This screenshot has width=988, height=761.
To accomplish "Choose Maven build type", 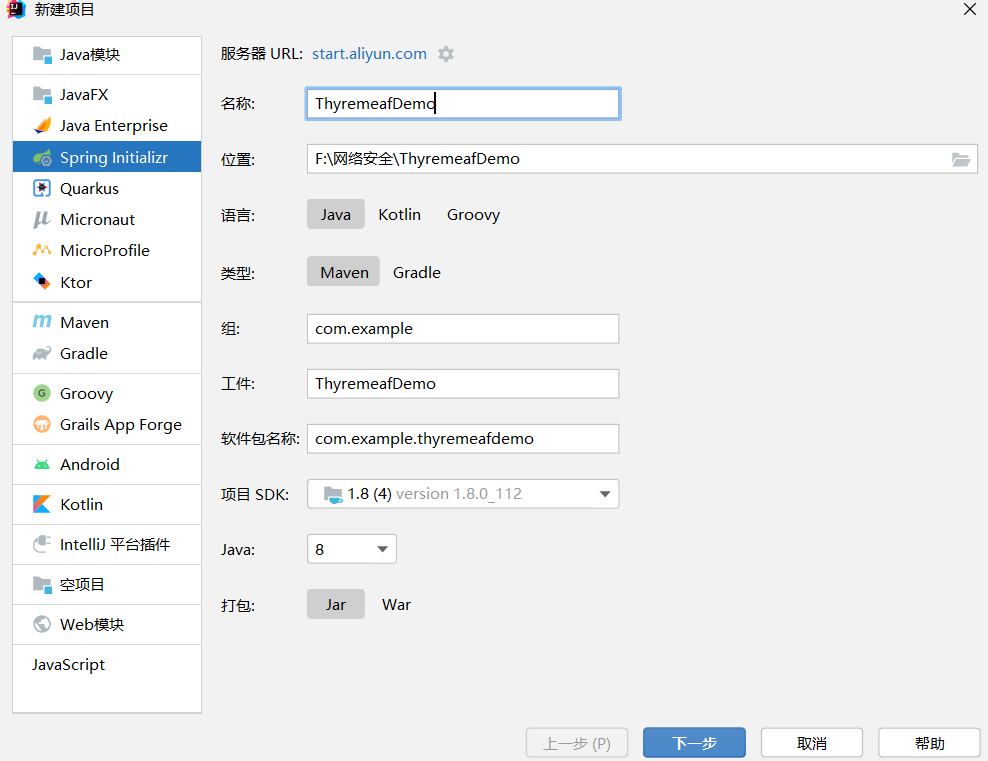I will [343, 272].
